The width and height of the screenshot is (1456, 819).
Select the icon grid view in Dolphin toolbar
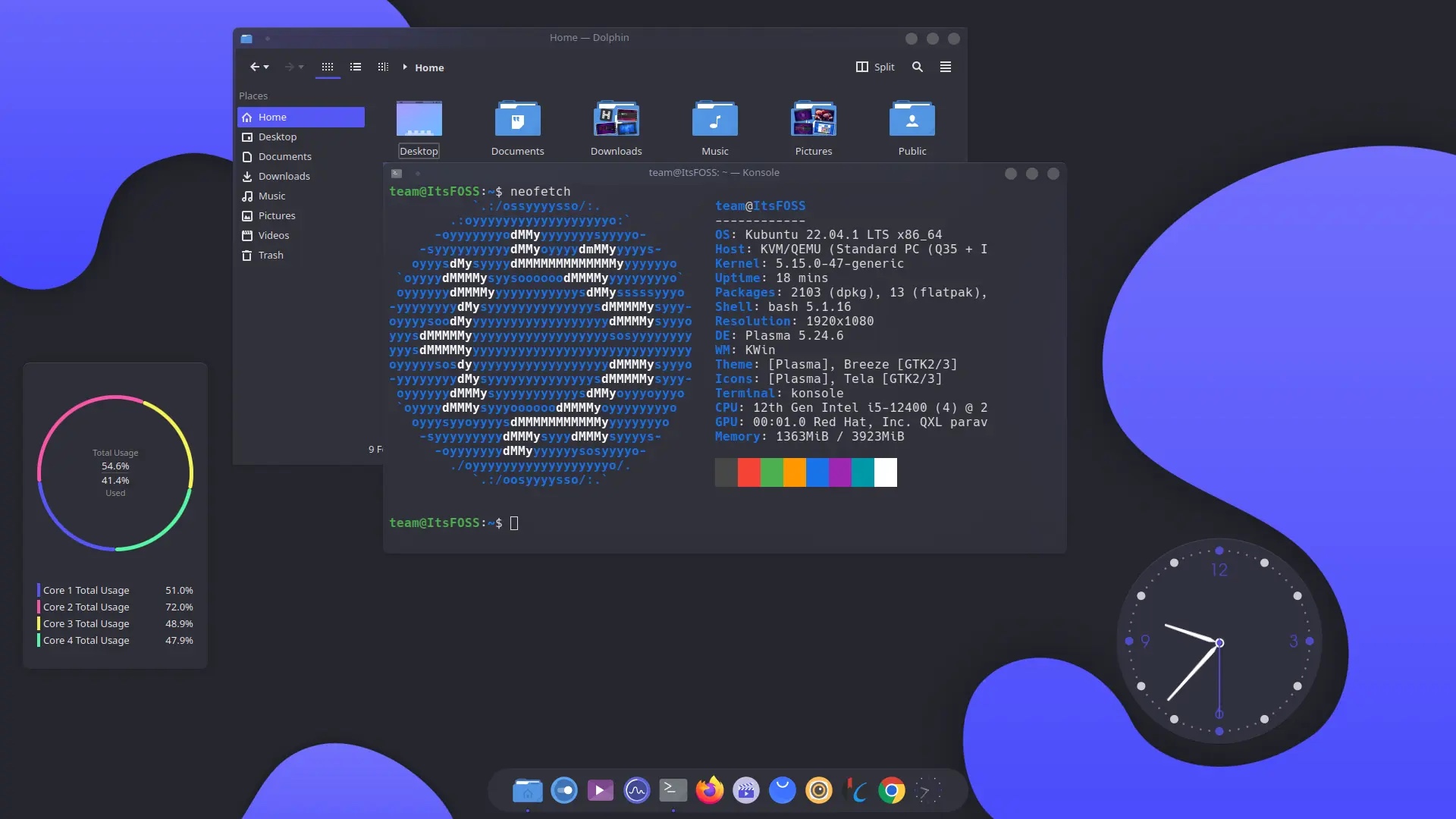point(328,67)
